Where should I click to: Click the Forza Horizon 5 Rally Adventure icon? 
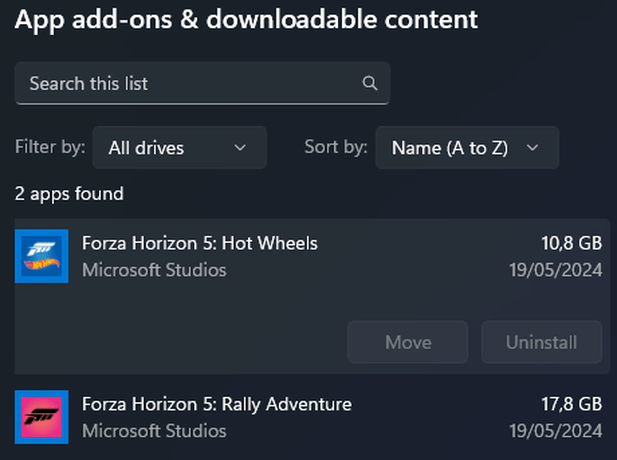click(42, 417)
